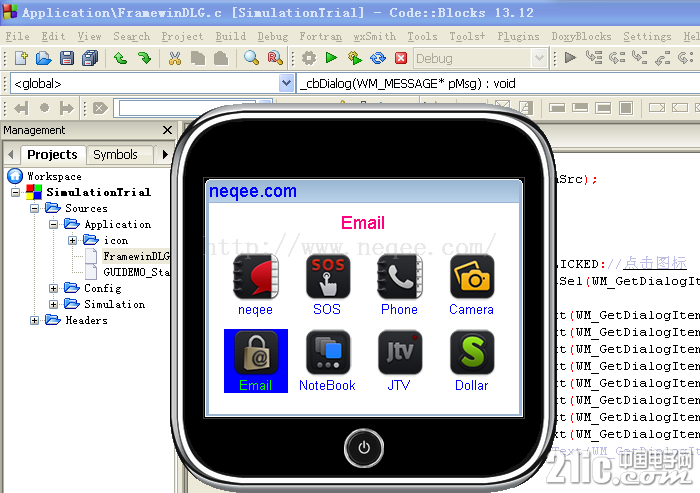Tap the NoteBook app icon
Image resolution: width=700 pixels, height=493 pixels.
(x=328, y=353)
